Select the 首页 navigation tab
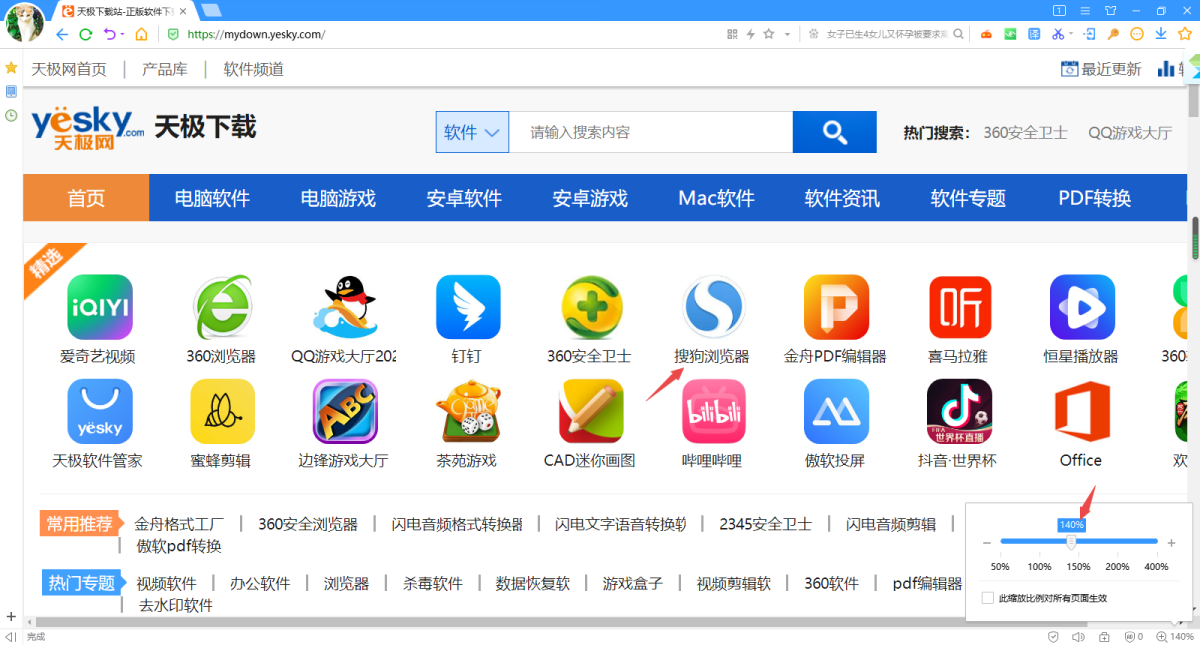This screenshot has height=645, width=1200. pyautogui.click(x=86, y=198)
